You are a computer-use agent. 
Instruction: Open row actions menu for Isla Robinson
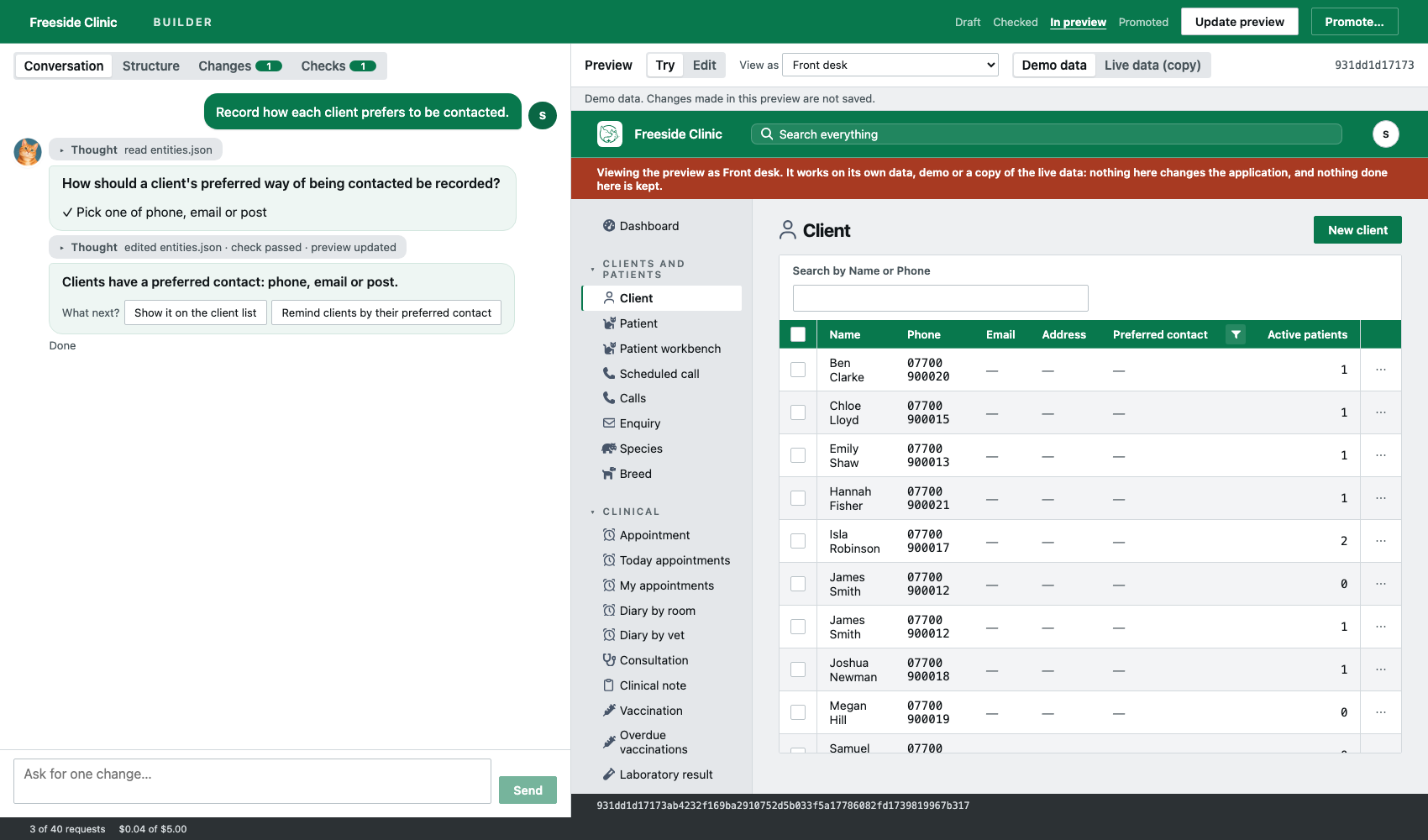coord(1381,541)
